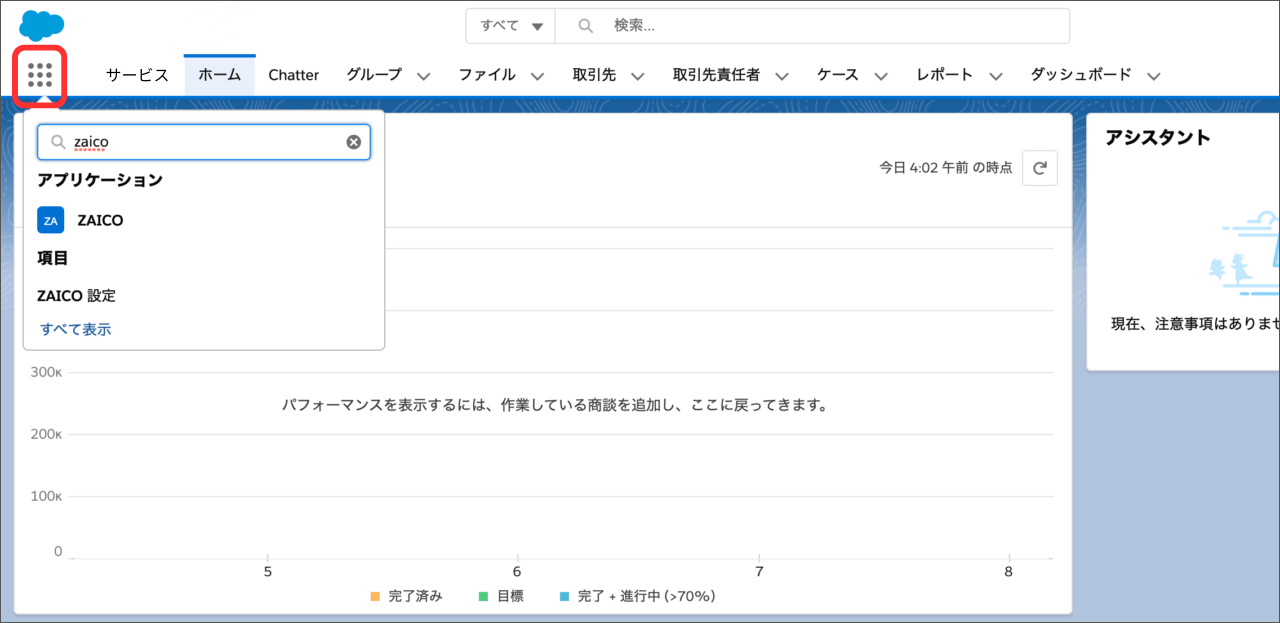The height and width of the screenshot is (623, 1280).
Task: Open the すべて search scope dropdown
Action: (x=511, y=26)
